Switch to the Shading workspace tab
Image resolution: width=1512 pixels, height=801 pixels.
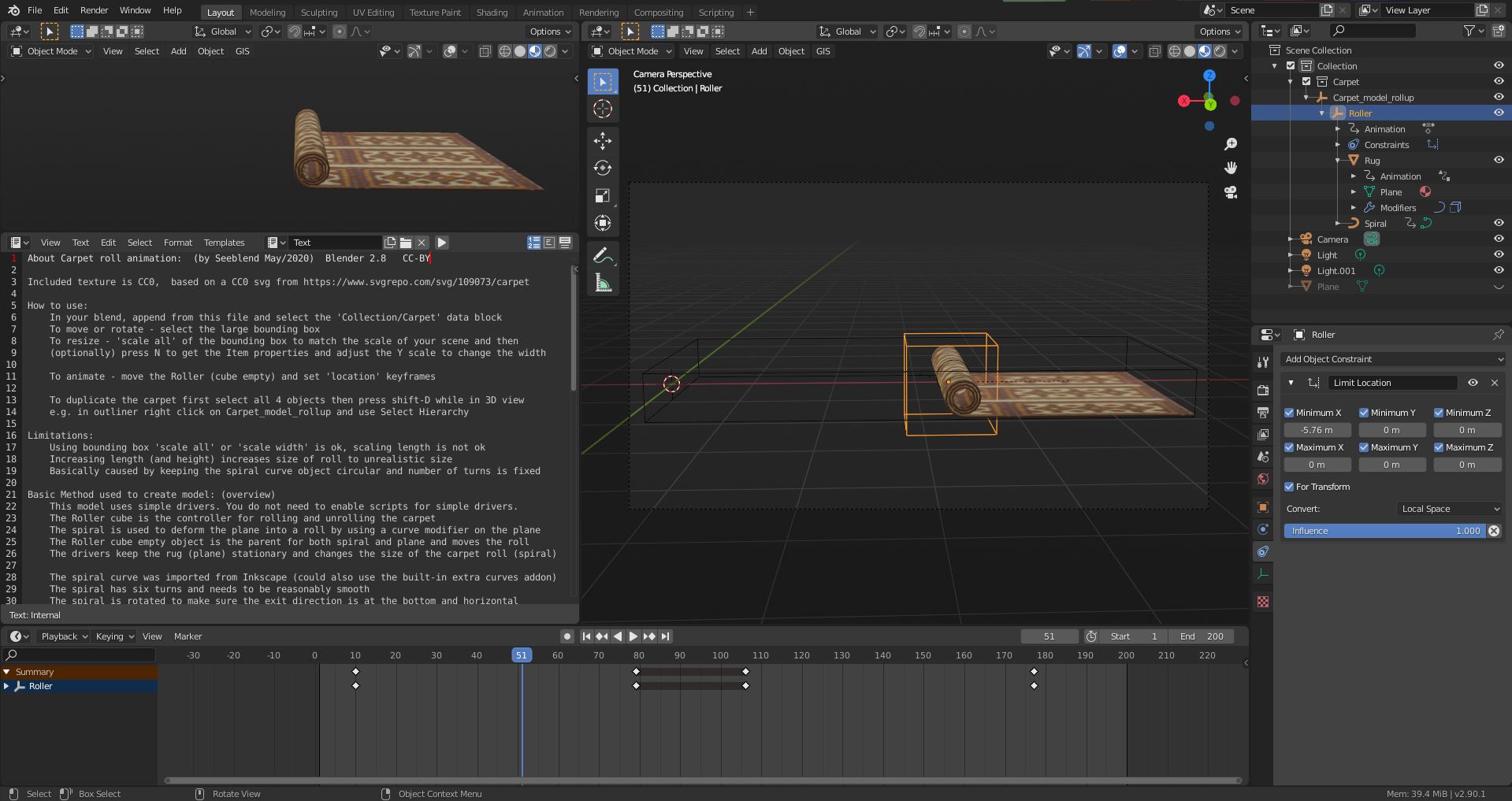(x=492, y=12)
